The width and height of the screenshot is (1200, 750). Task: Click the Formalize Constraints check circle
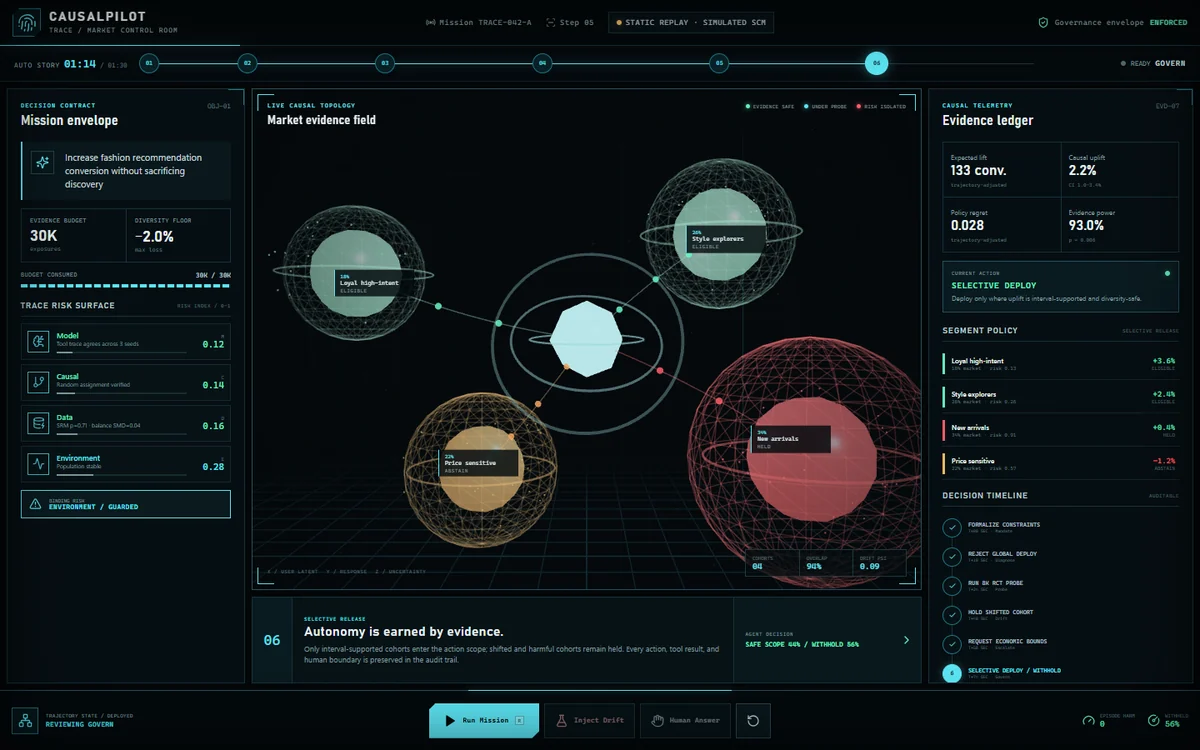click(x=952, y=526)
